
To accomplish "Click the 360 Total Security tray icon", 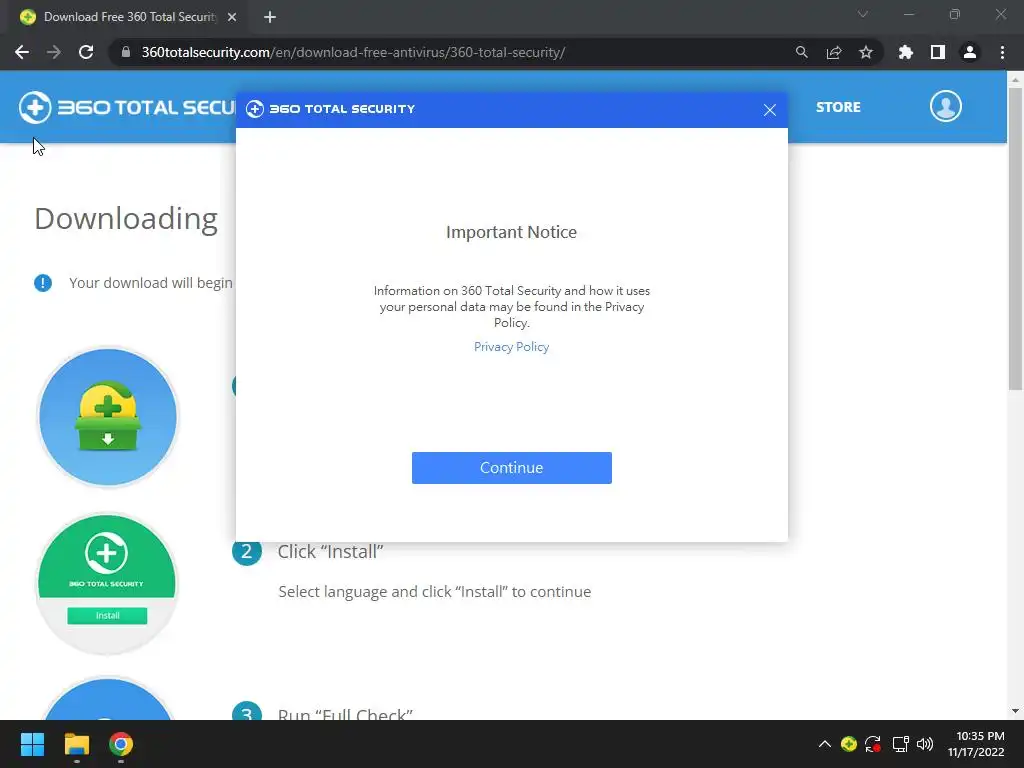I will [848, 744].
